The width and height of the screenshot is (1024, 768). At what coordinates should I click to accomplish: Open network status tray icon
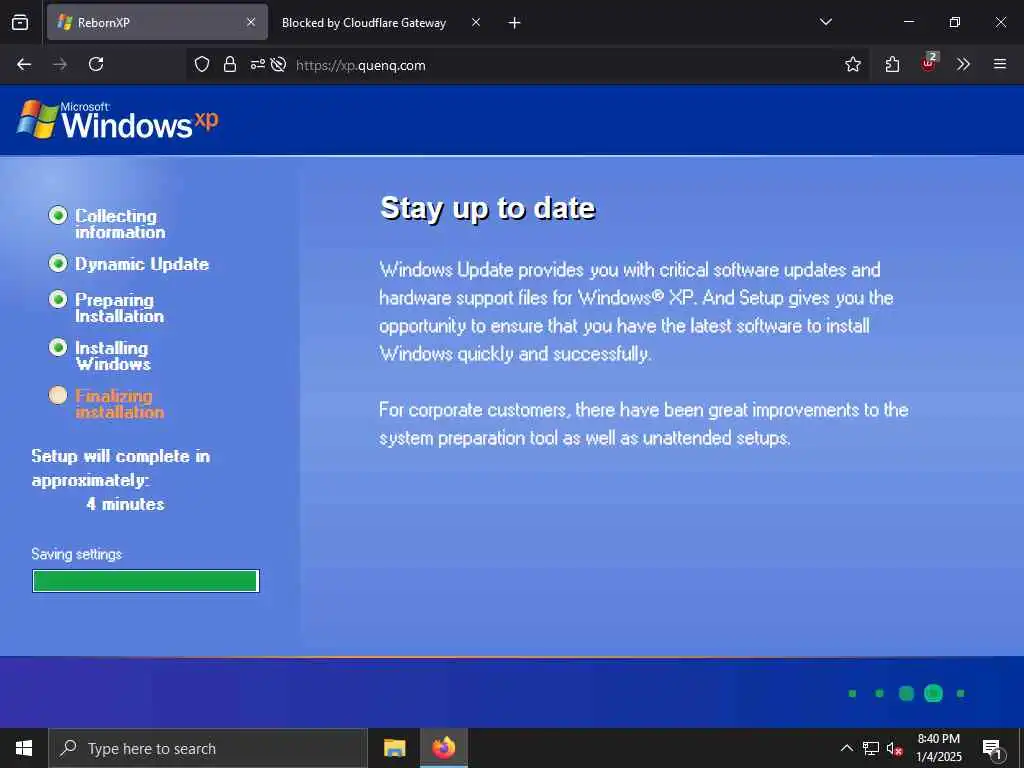click(x=871, y=748)
